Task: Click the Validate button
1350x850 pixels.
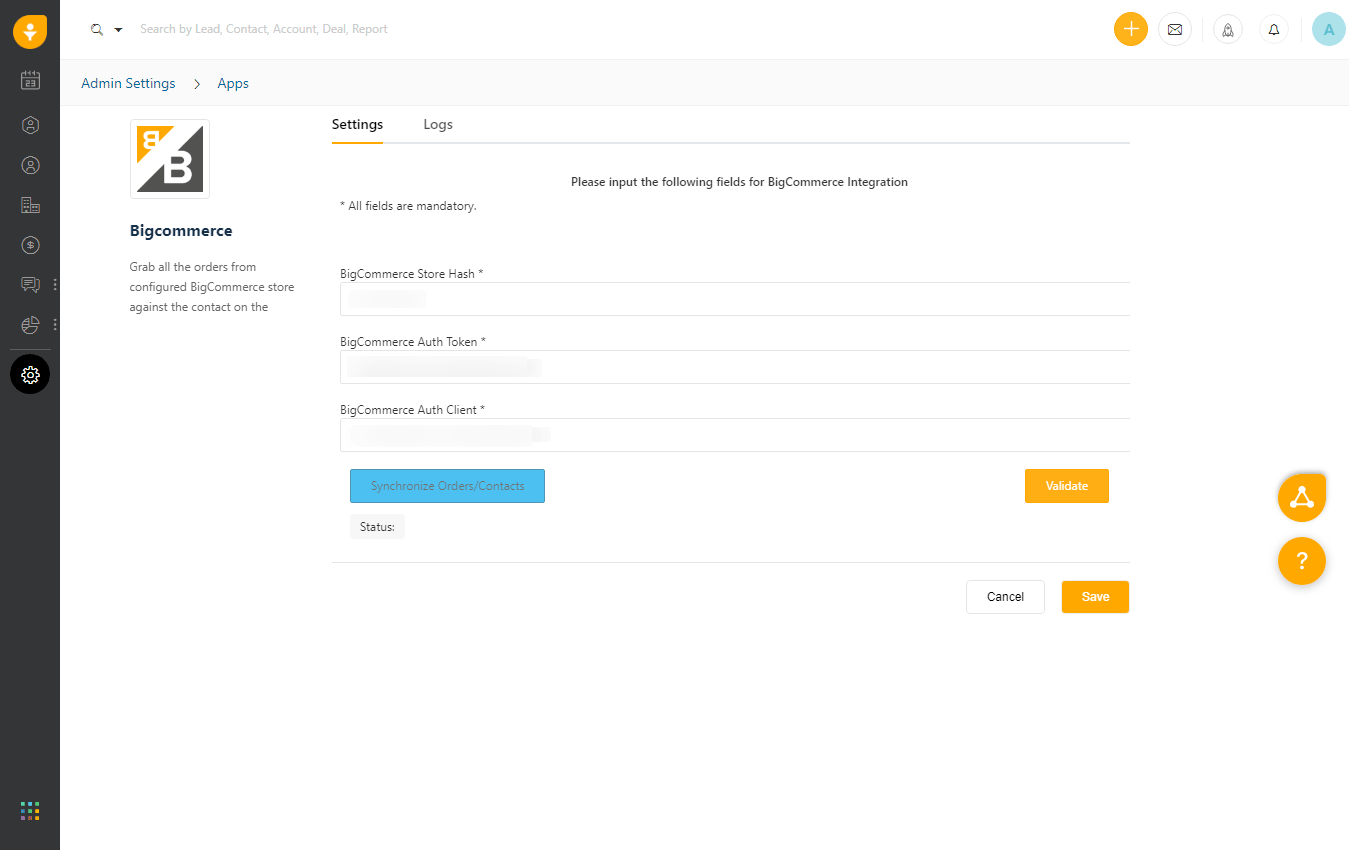Action: (x=1066, y=485)
